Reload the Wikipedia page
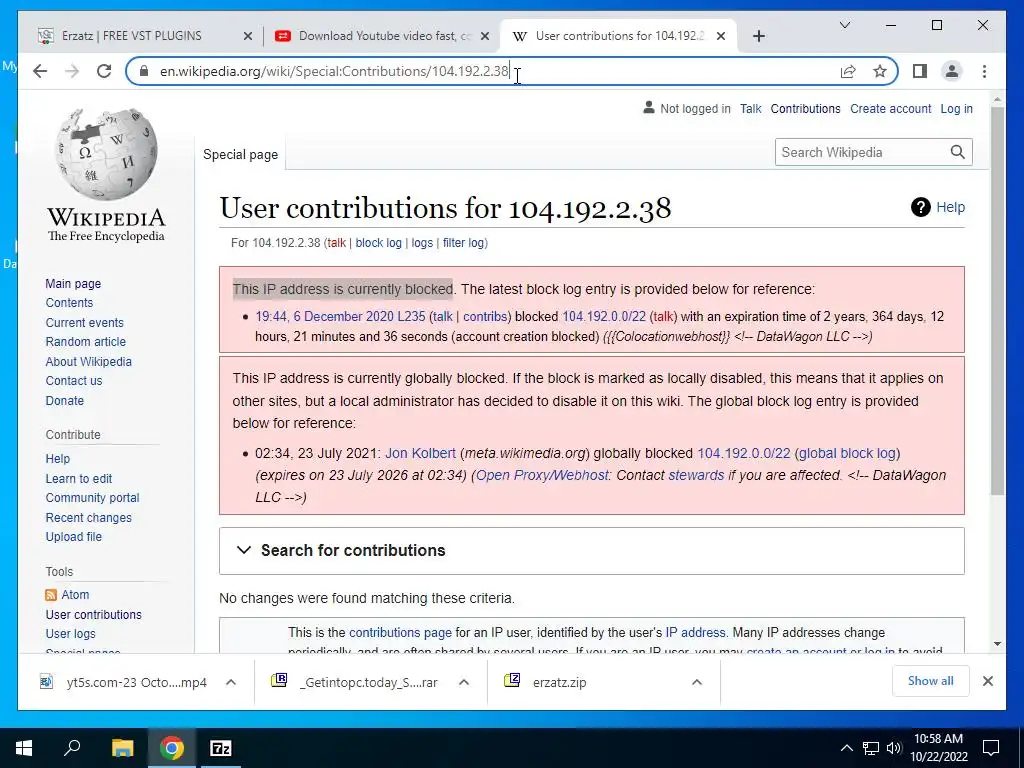This screenshot has height=768, width=1024. pyautogui.click(x=104, y=71)
